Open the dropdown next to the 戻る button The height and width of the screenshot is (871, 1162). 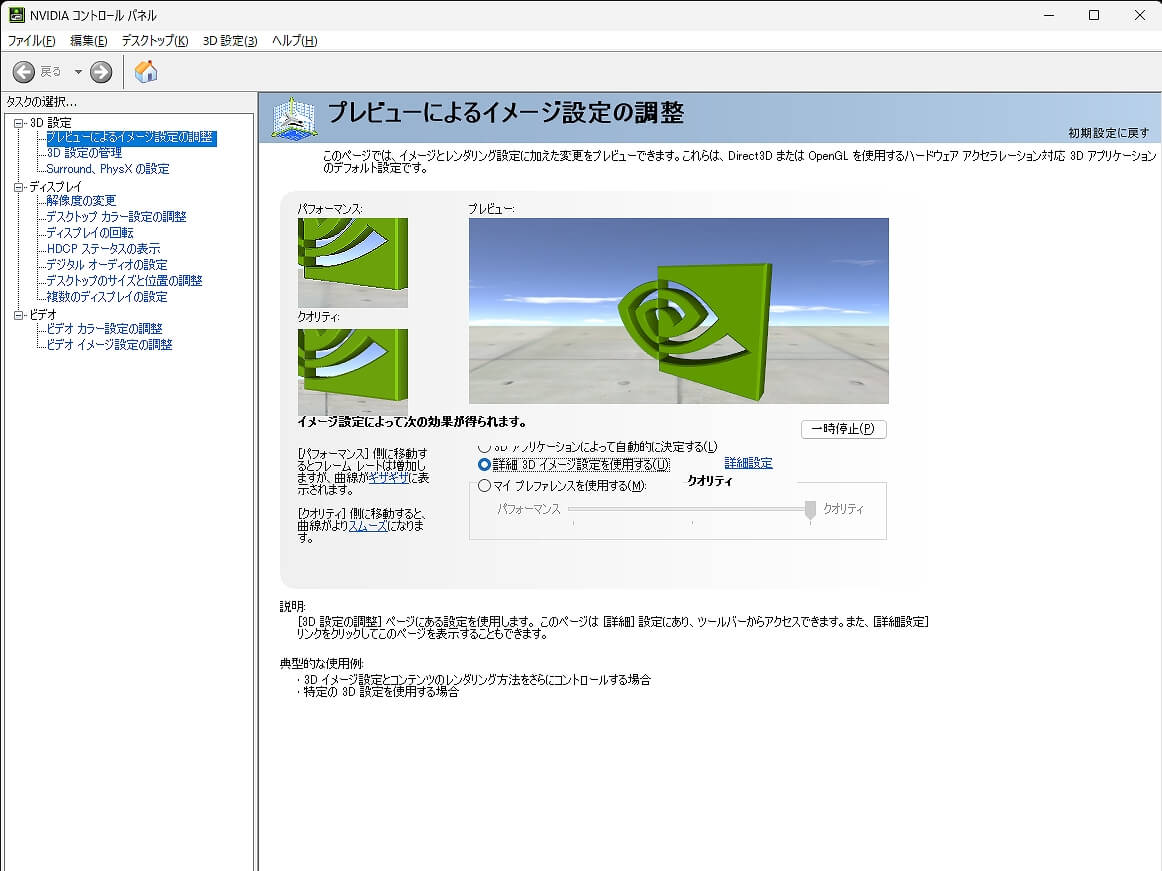click(77, 71)
